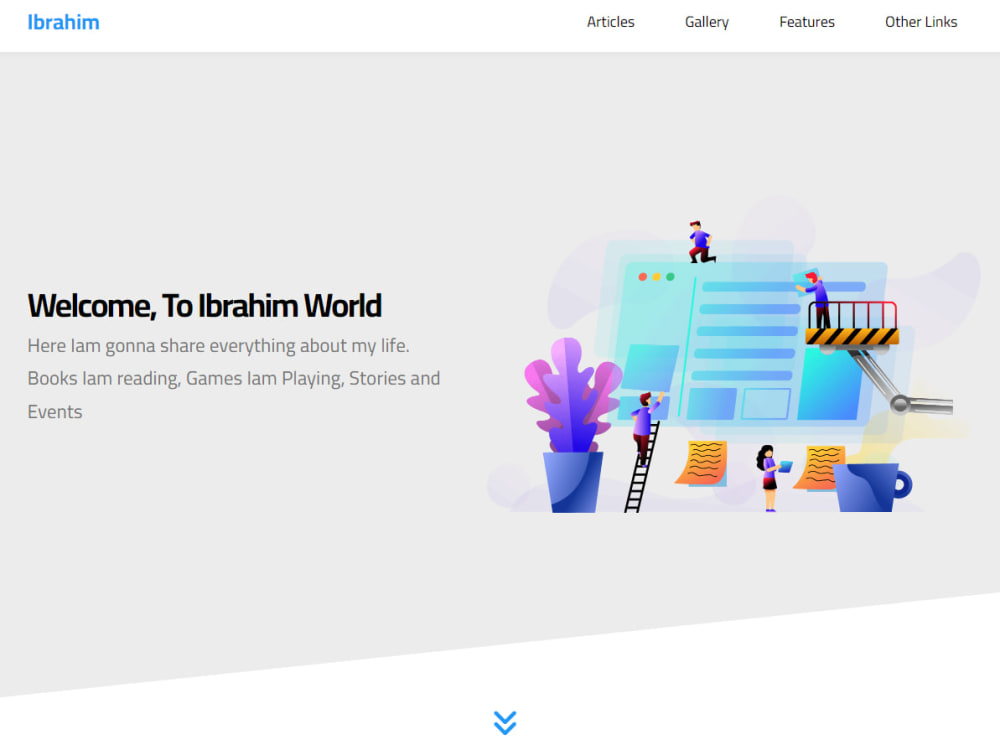Select the heading "Welcome, To Ibrahim World"

(205, 305)
